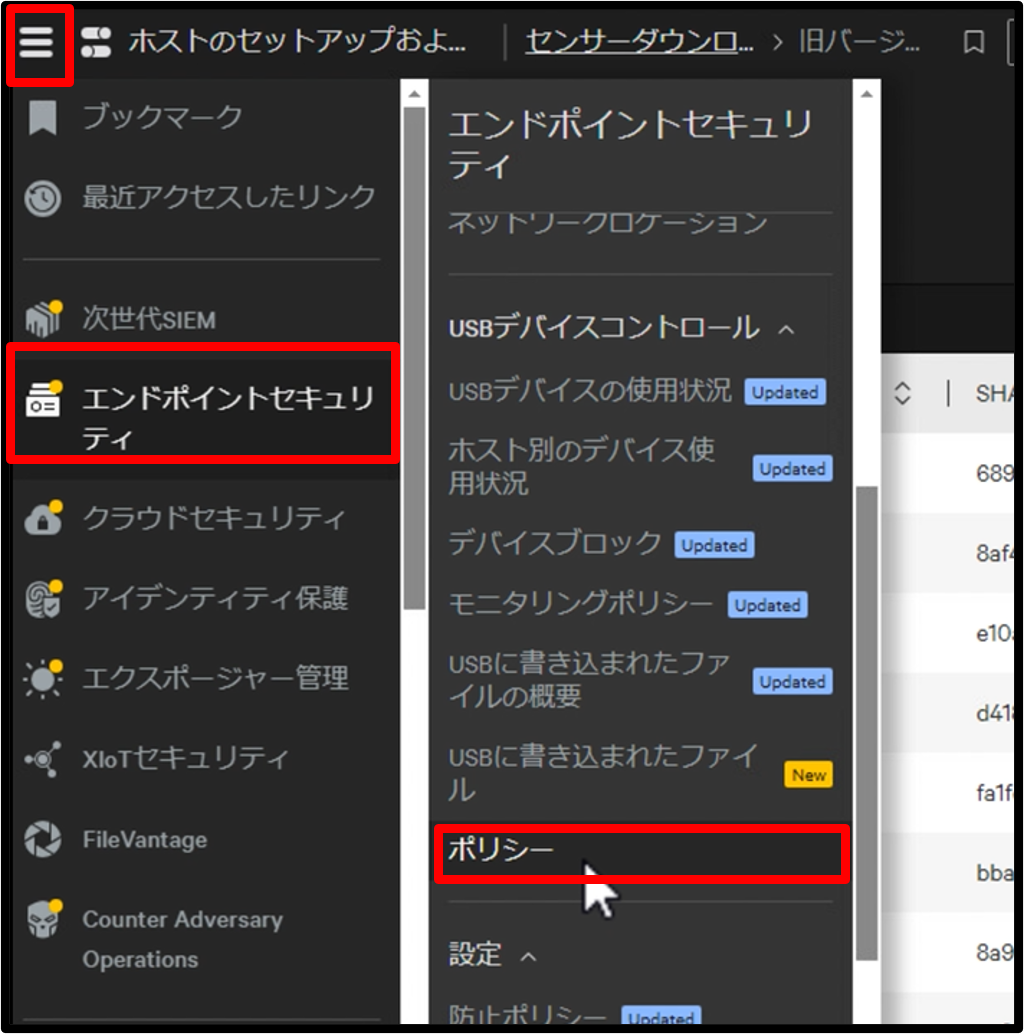Image resolution: width=1024 pixels, height=1034 pixels.
Task: Click hash cell starting with 689
Action: [994, 473]
